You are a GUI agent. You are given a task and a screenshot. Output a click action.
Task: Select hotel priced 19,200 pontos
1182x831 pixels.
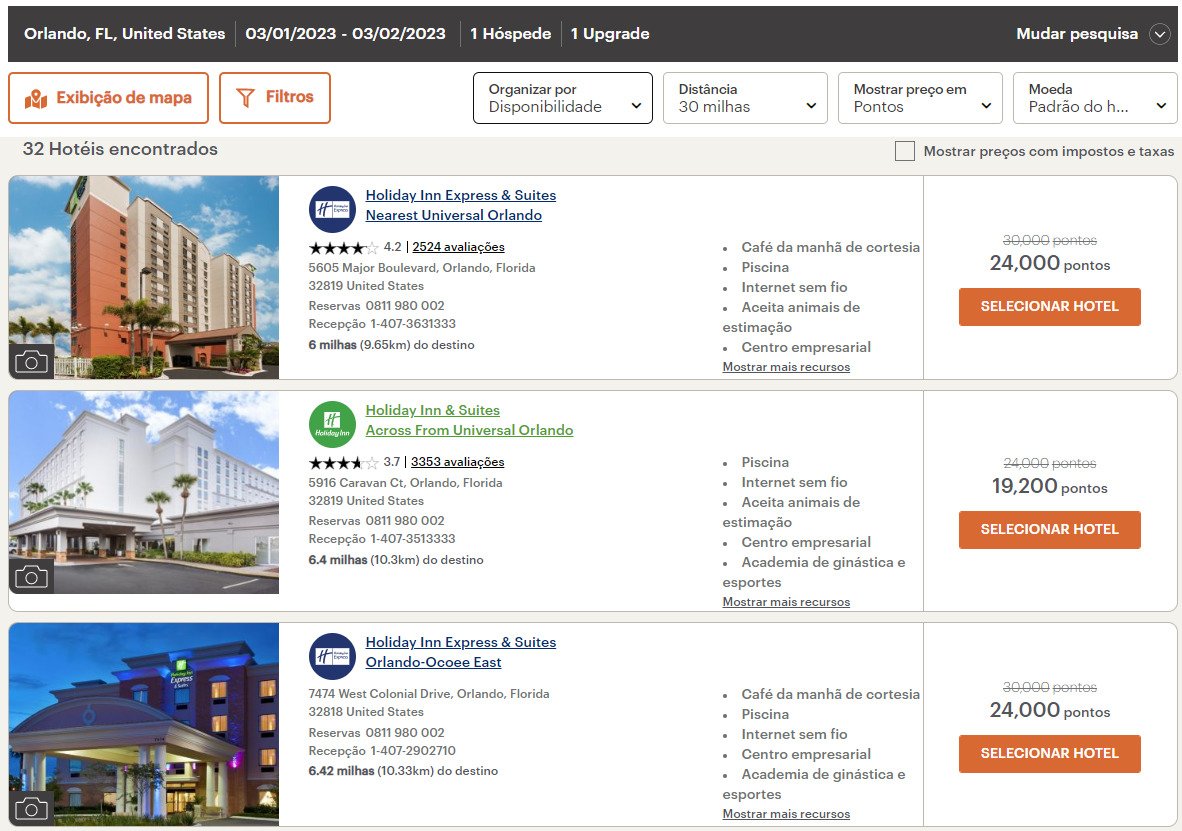coord(1049,530)
